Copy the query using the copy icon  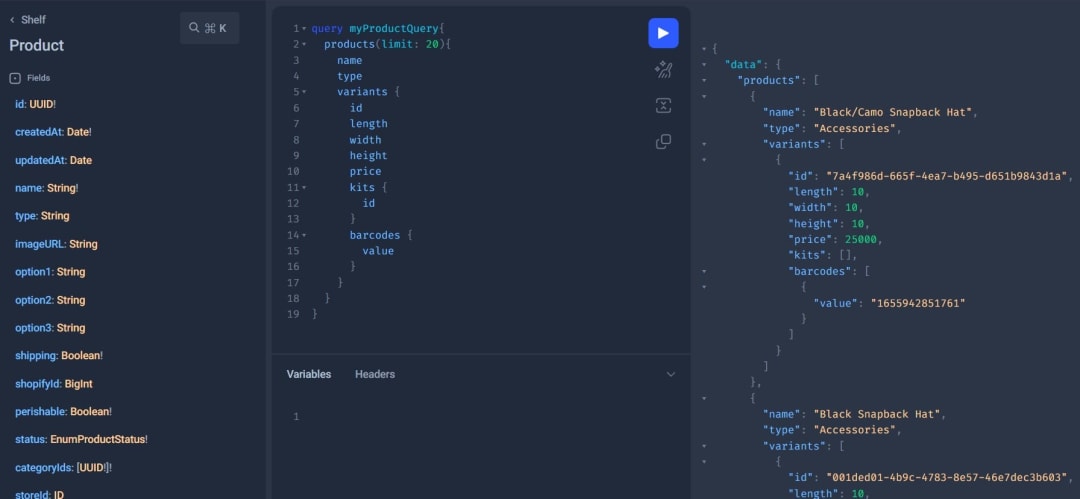[x=663, y=141]
